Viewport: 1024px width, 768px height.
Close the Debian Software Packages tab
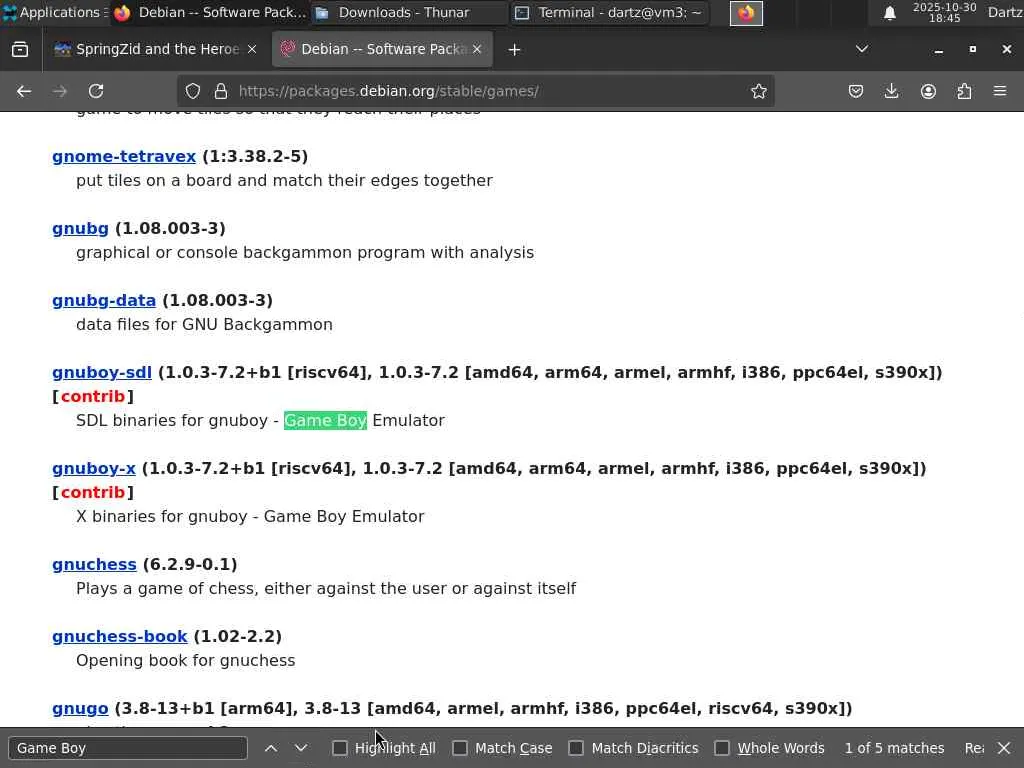[477, 50]
